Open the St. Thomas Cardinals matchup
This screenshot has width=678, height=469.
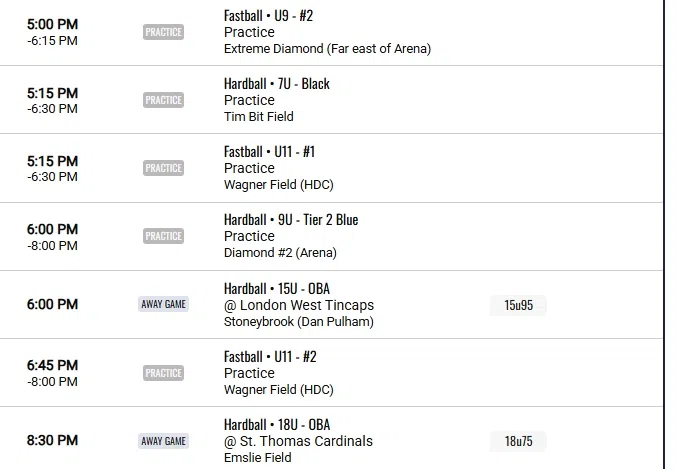pyautogui.click(x=298, y=441)
